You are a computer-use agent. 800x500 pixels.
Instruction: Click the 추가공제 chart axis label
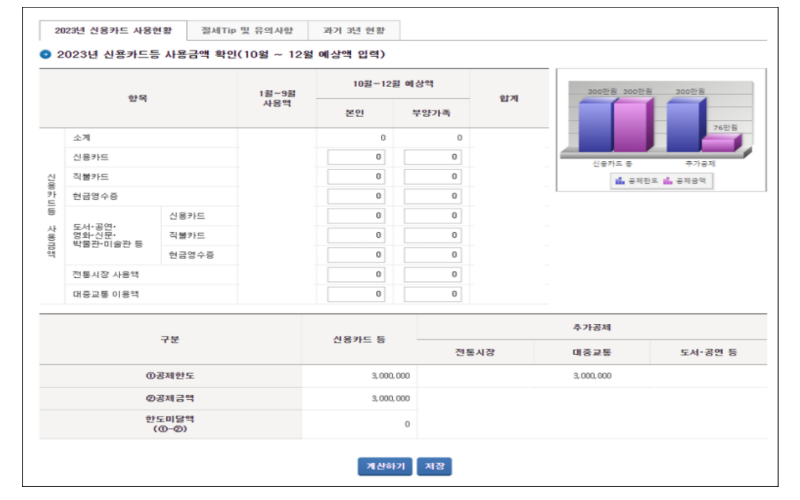click(x=700, y=164)
